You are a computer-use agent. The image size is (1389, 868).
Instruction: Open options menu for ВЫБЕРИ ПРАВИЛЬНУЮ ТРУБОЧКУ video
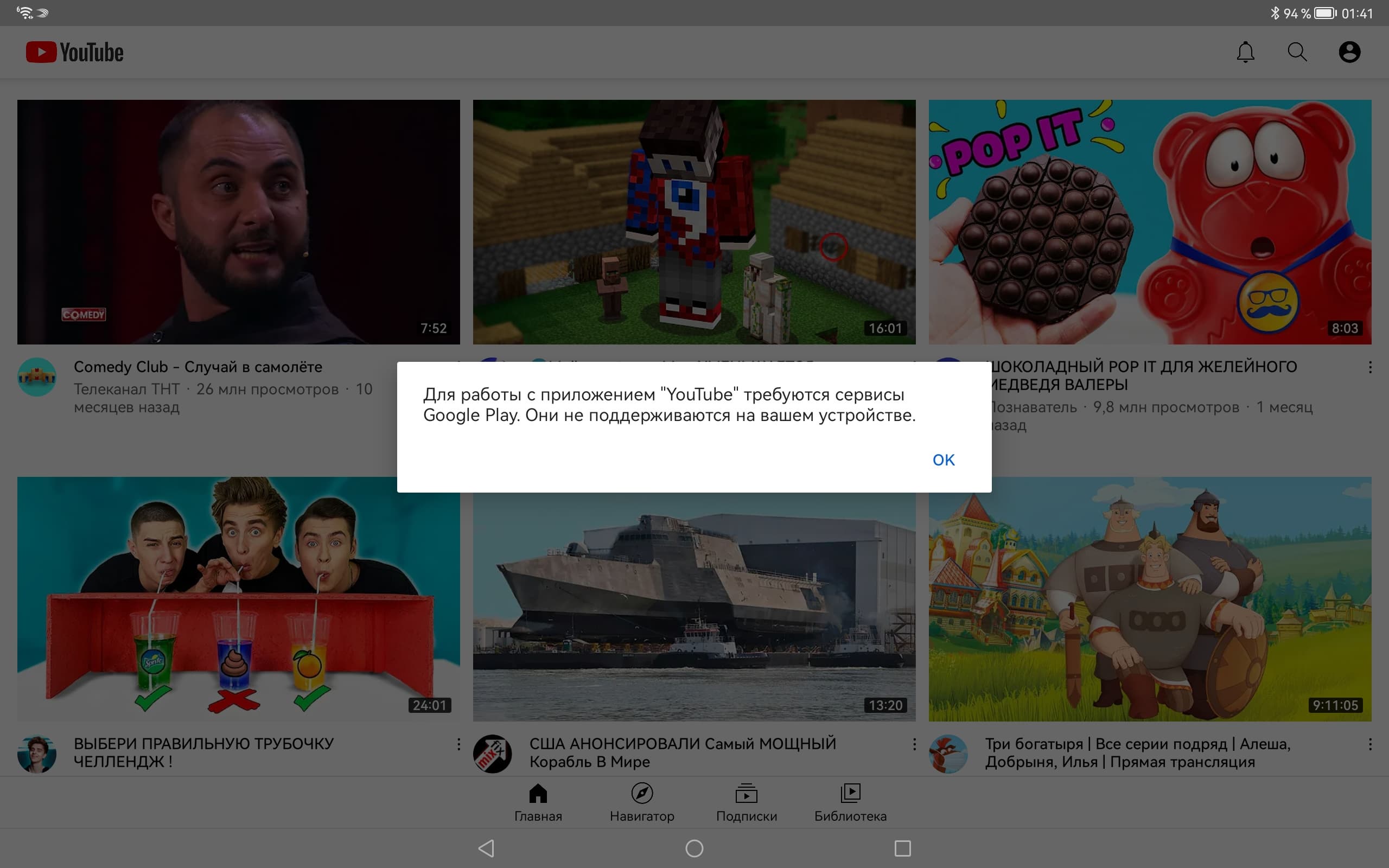coord(458,744)
